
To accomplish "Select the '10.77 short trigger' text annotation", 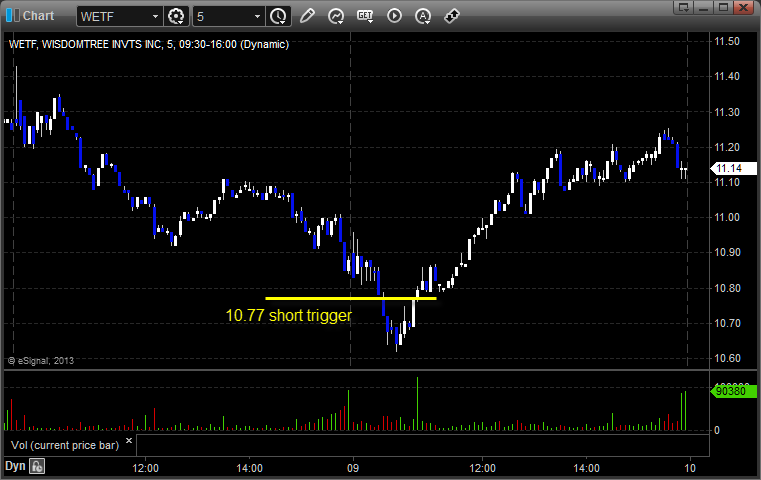I will tap(289, 315).
